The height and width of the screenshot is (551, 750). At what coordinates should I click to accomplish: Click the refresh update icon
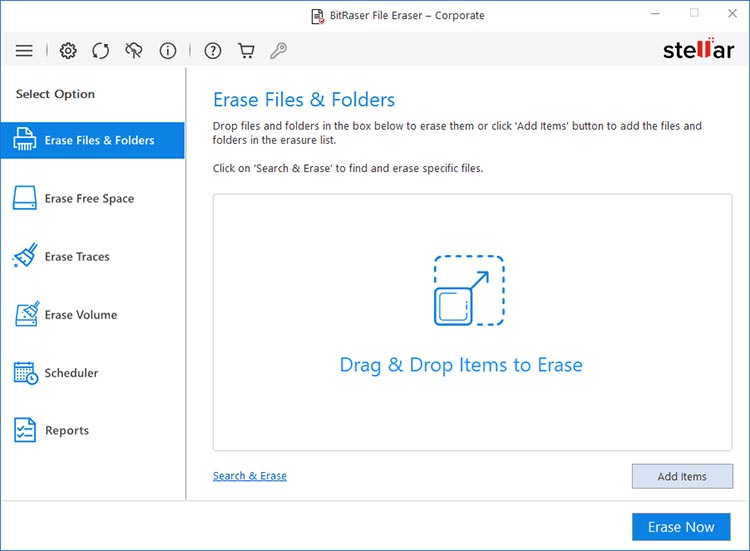[x=100, y=50]
